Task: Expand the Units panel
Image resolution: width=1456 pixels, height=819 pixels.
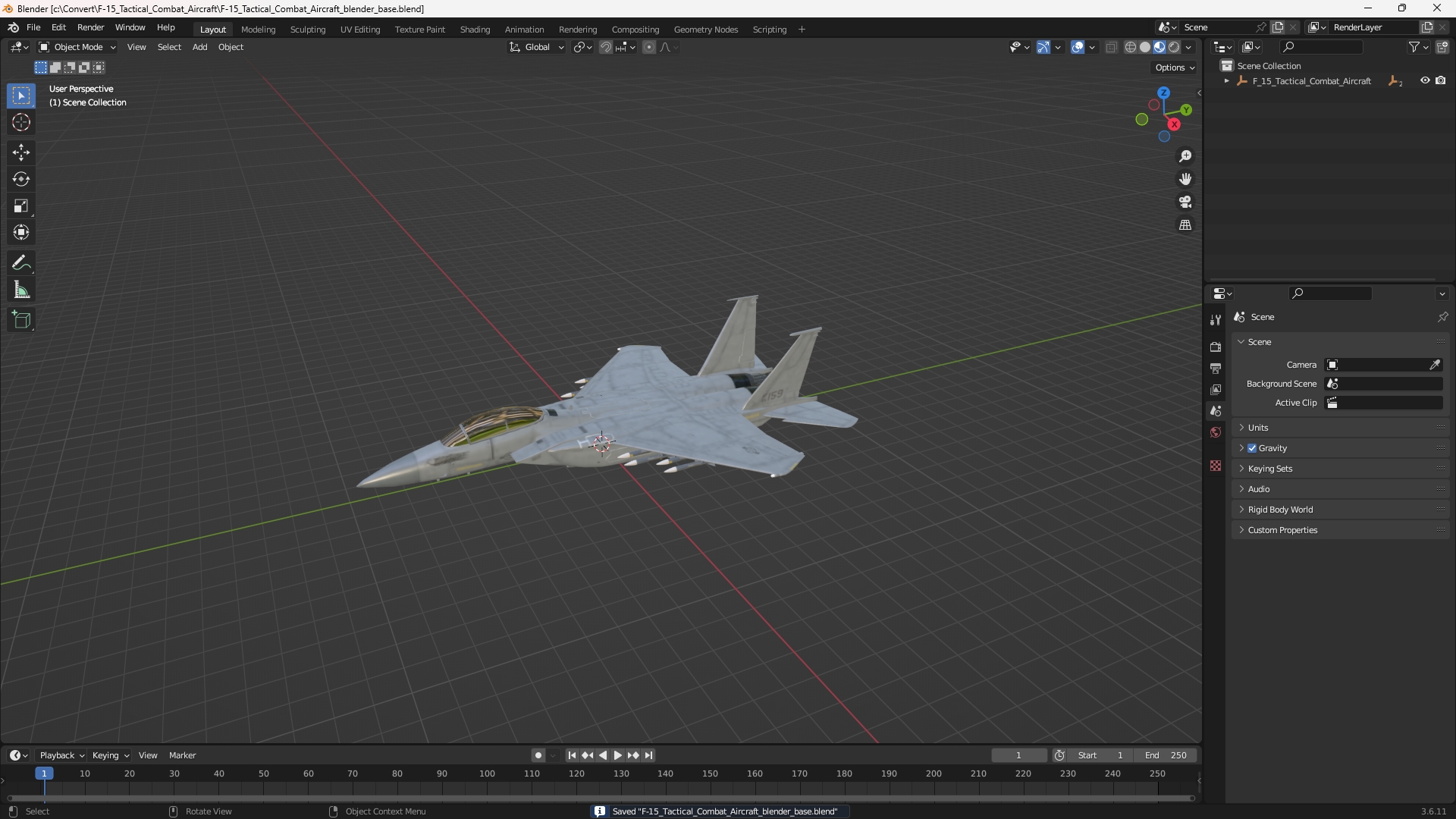Action: click(x=1340, y=428)
